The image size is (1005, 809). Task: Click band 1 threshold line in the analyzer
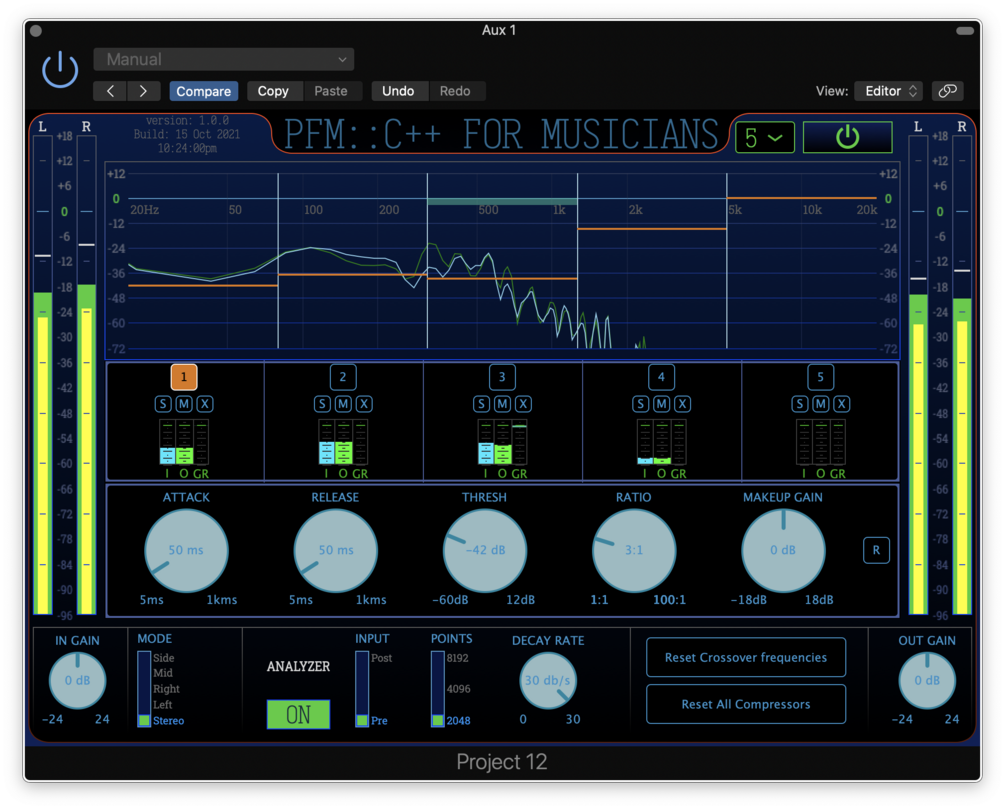tap(203, 285)
